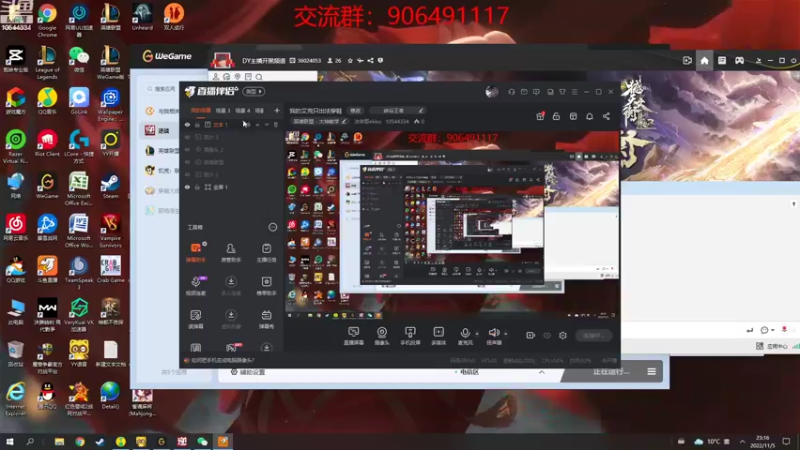Toggle visibility of 全屏 1 source

pyautogui.click(x=187, y=187)
